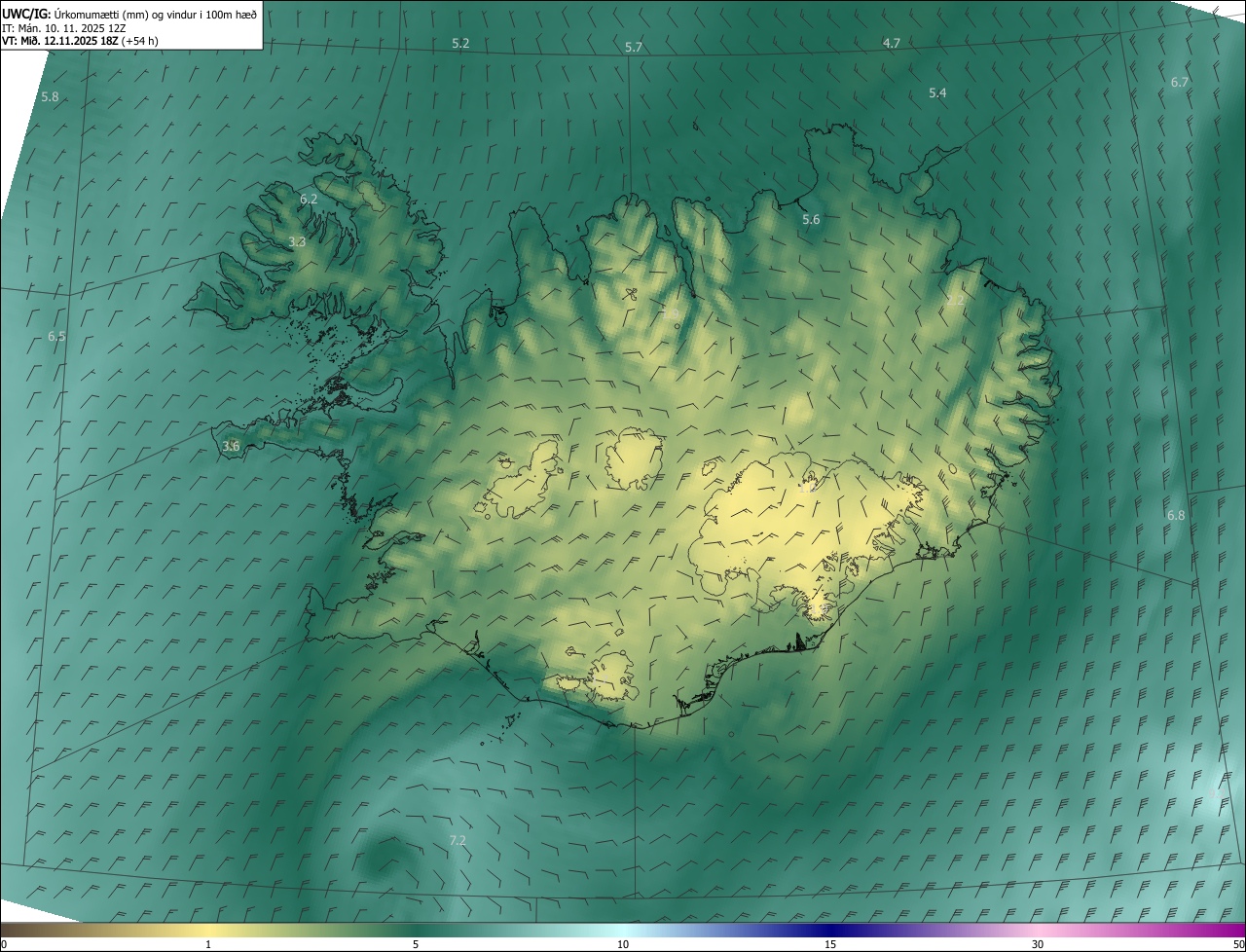Click the 4.7 value label on map
The height and width of the screenshot is (952, 1246).
(x=891, y=43)
